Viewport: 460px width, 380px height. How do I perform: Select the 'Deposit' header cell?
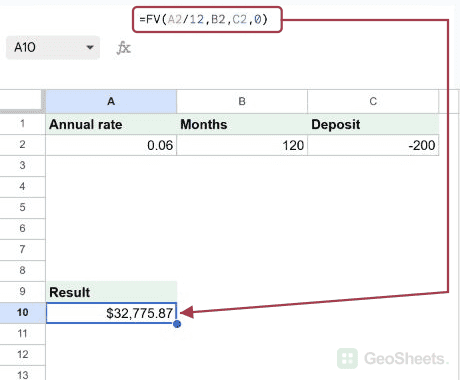coord(373,124)
